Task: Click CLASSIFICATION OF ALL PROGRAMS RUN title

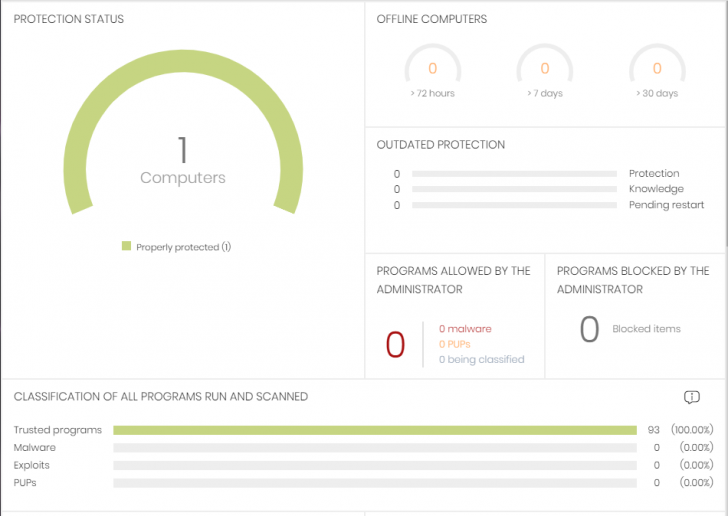Action: click(x=161, y=397)
